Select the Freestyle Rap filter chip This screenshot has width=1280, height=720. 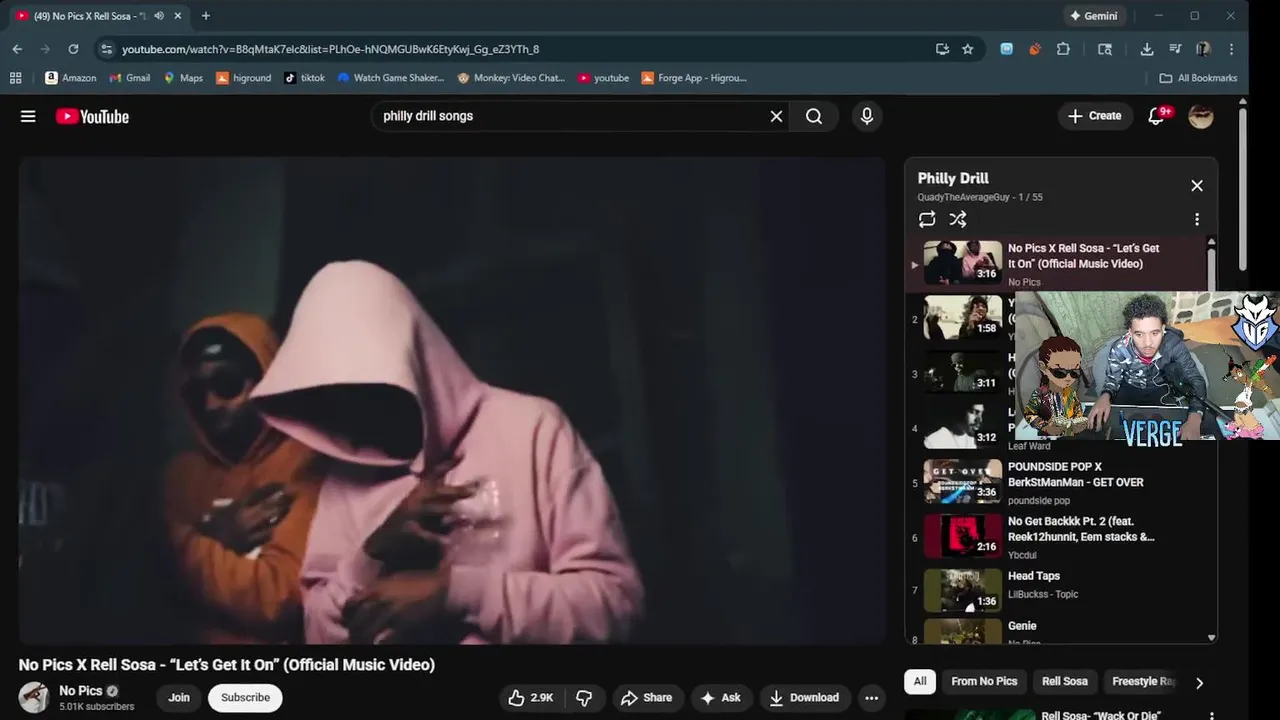coord(1143,682)
